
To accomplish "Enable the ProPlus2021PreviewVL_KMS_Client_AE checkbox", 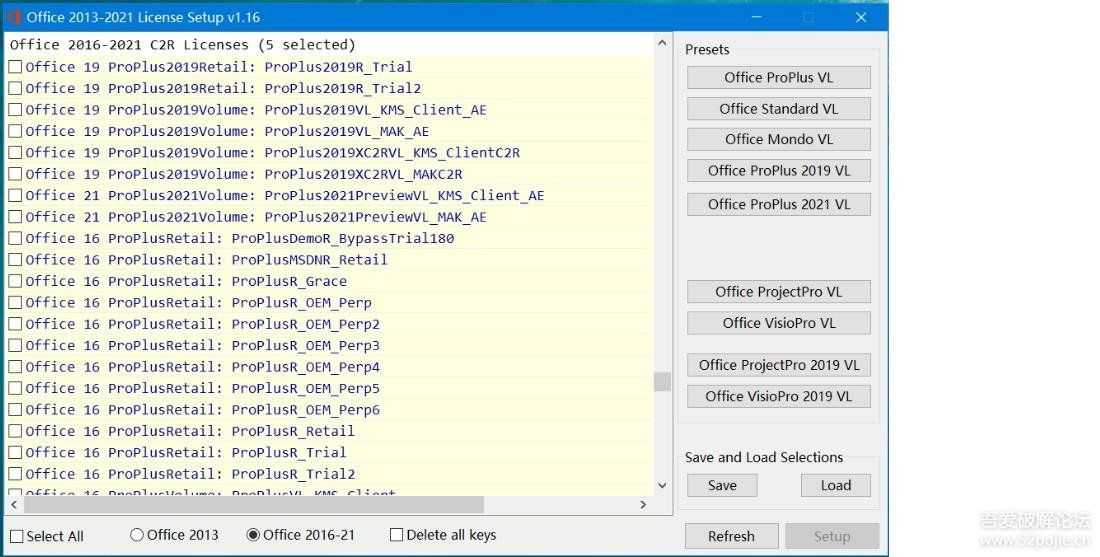I will [x=15, y=195].
